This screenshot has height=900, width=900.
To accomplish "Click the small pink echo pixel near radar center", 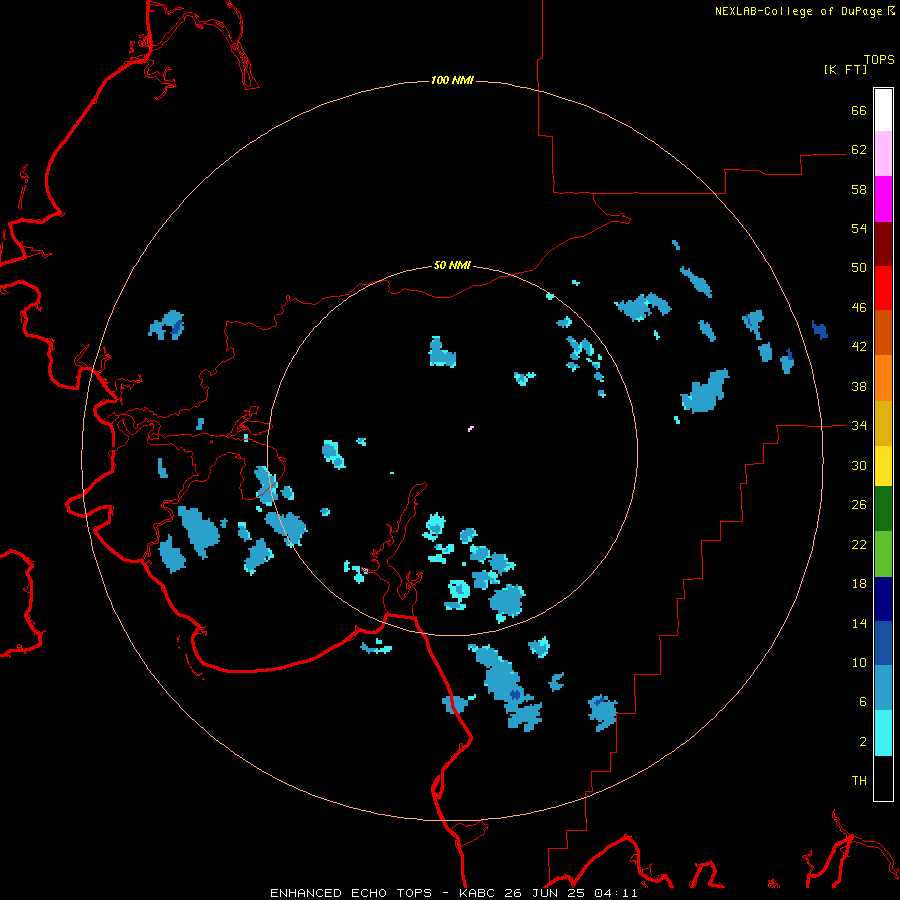I will pos(471,428).
